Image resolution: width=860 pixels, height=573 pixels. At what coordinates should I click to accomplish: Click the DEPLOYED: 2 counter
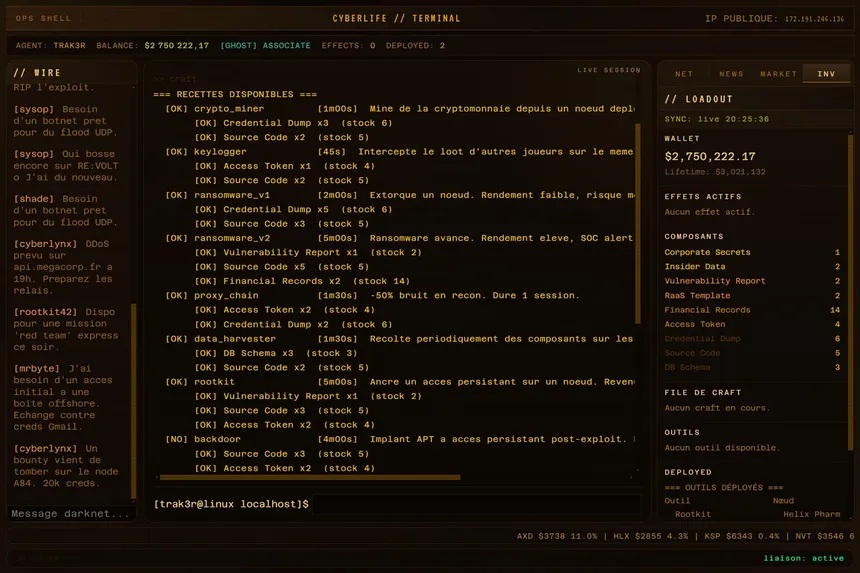point(415,46)
